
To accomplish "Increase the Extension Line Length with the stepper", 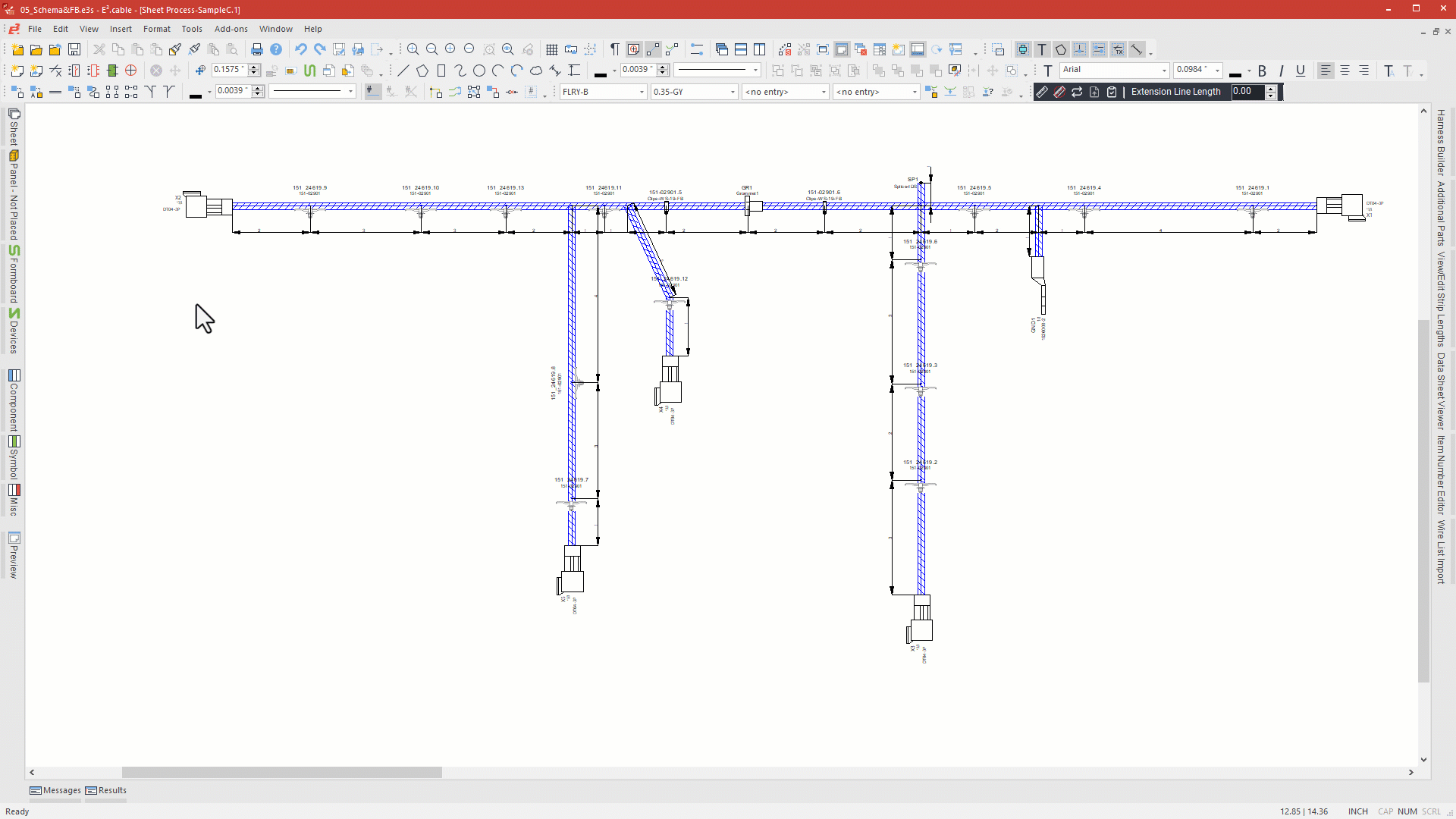I will point(1270,88).
